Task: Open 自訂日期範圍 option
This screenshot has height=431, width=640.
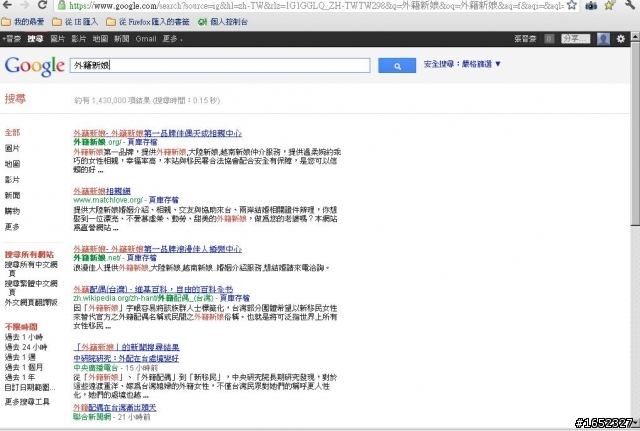Action: [29, 387]
